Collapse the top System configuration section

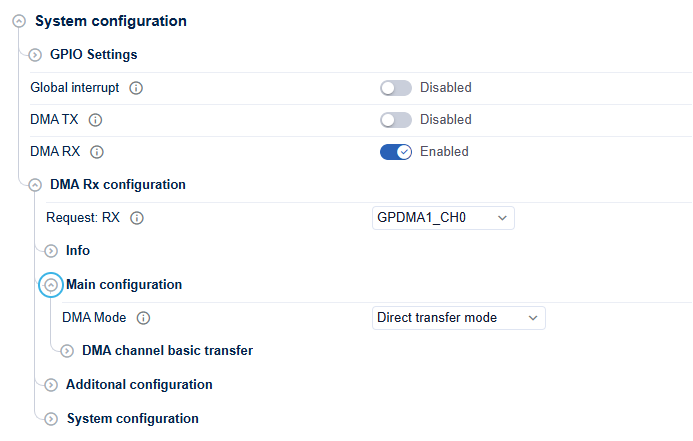pos(19,21)
